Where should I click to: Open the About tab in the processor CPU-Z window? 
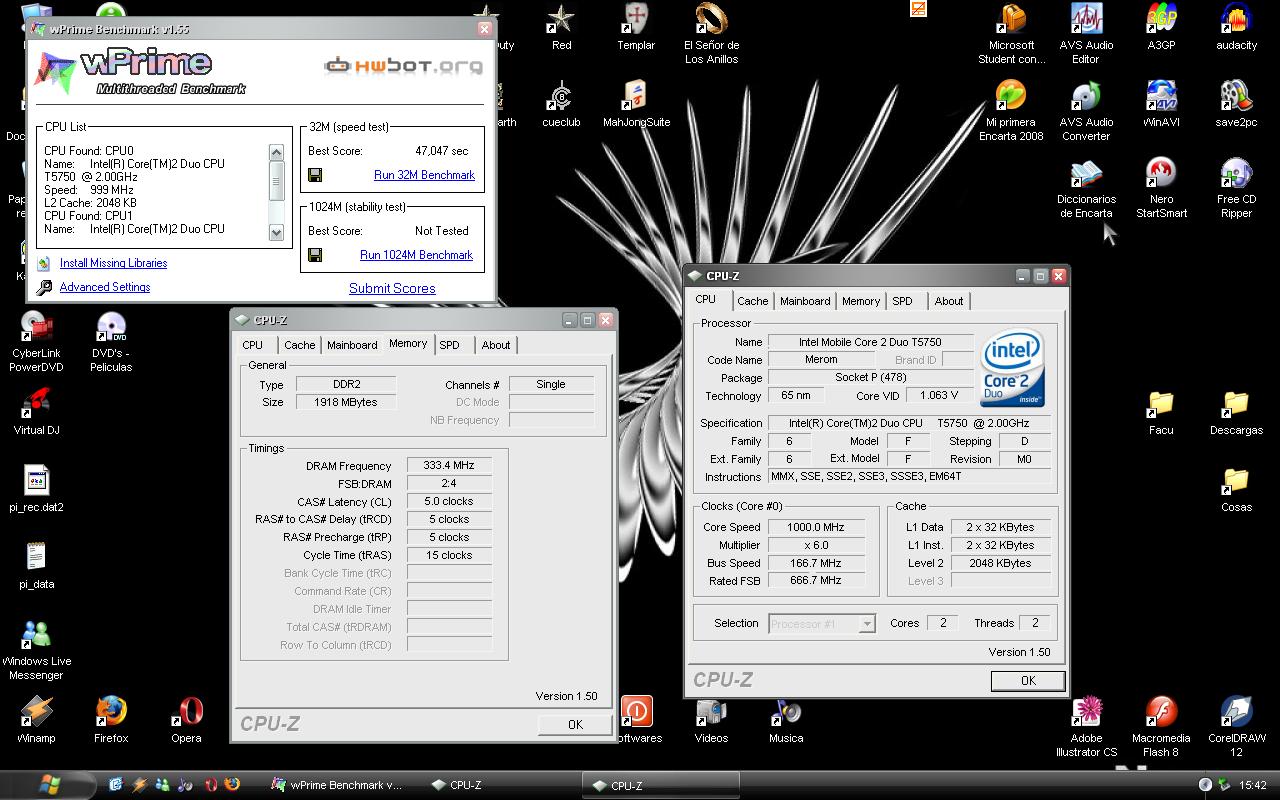[949, 301]
